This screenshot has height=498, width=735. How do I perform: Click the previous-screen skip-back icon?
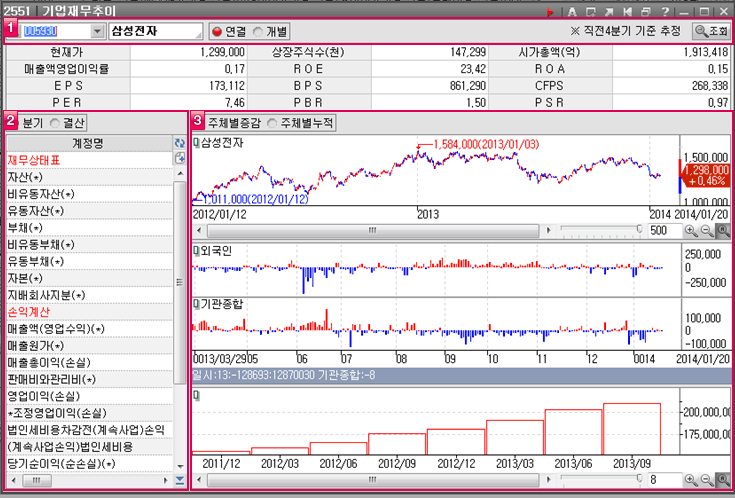628,12
